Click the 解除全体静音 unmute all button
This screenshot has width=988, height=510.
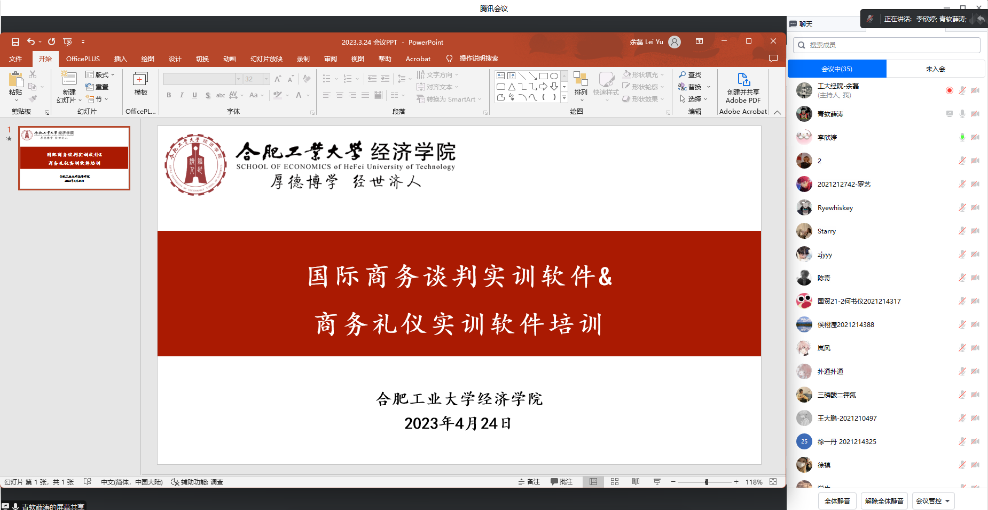[884, 500]
